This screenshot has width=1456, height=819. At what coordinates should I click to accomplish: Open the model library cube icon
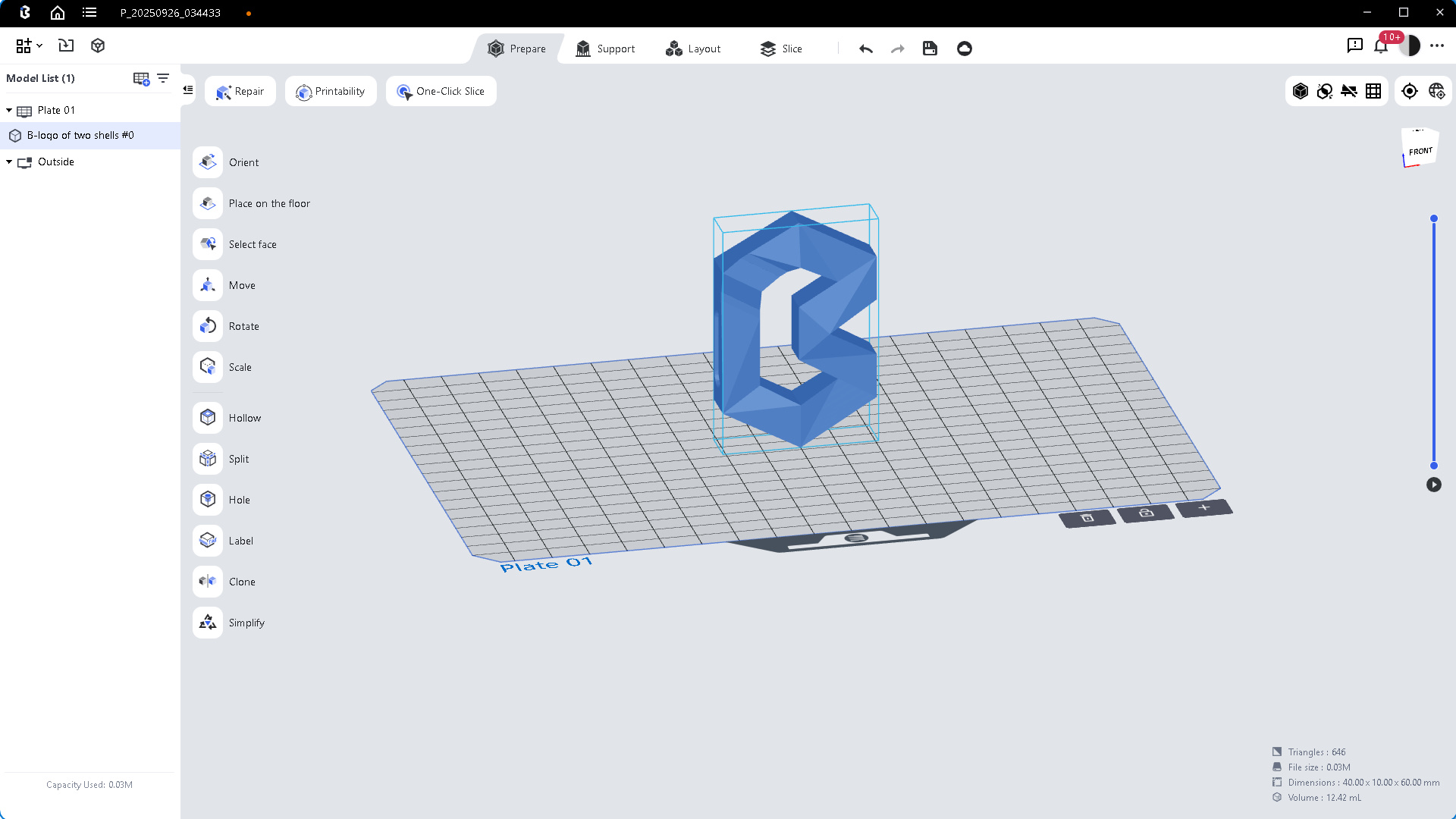click(x=98, y=45)
